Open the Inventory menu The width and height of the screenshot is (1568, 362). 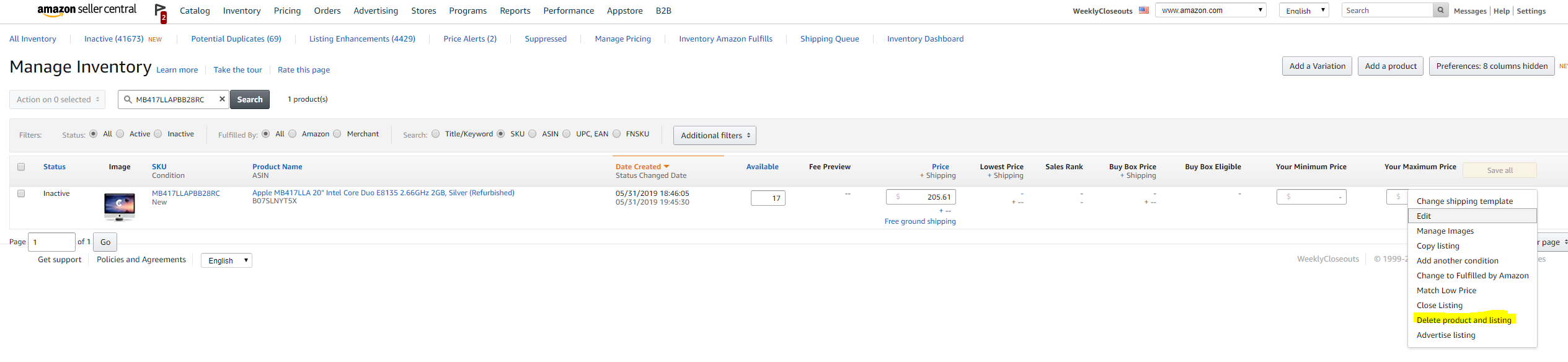coord(242,11)
